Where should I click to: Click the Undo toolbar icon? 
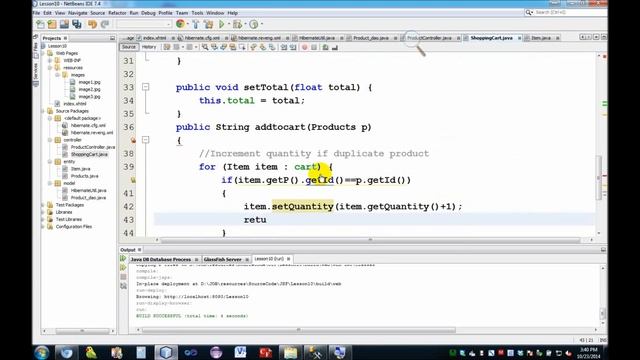click(x=93, y=24)
